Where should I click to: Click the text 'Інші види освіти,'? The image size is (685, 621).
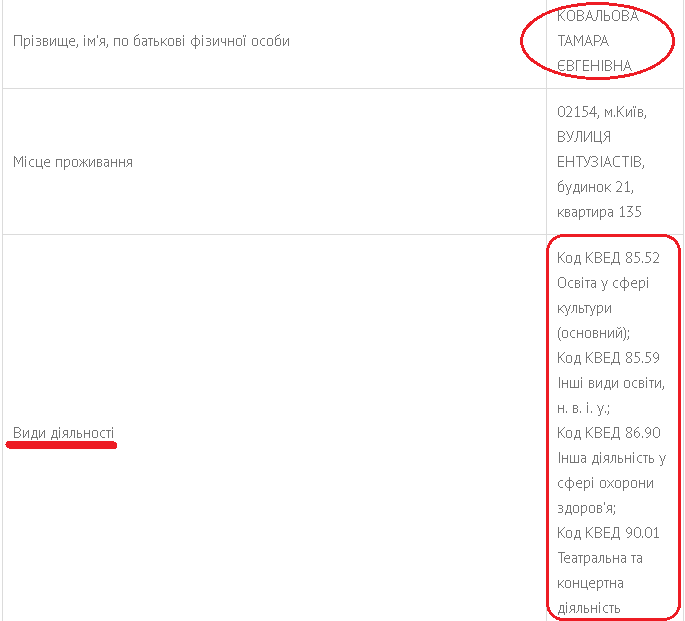click(611, 383)
